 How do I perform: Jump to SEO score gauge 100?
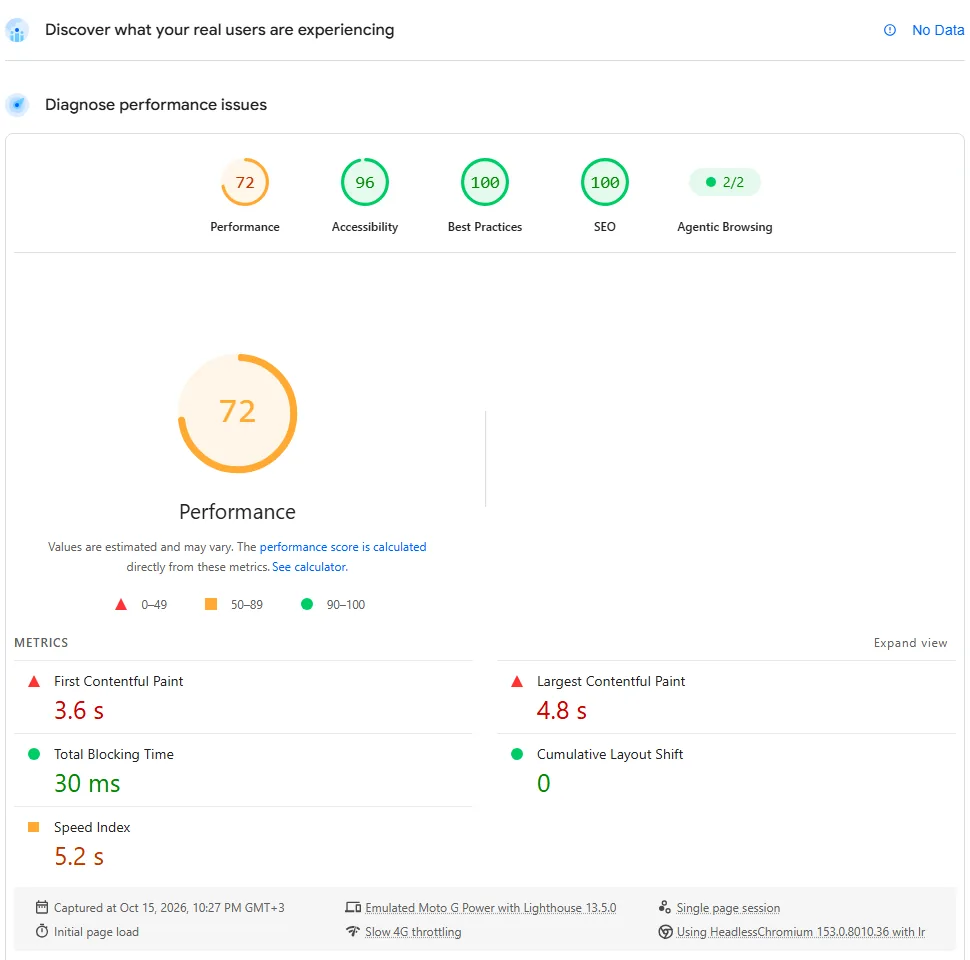[605, 182]
